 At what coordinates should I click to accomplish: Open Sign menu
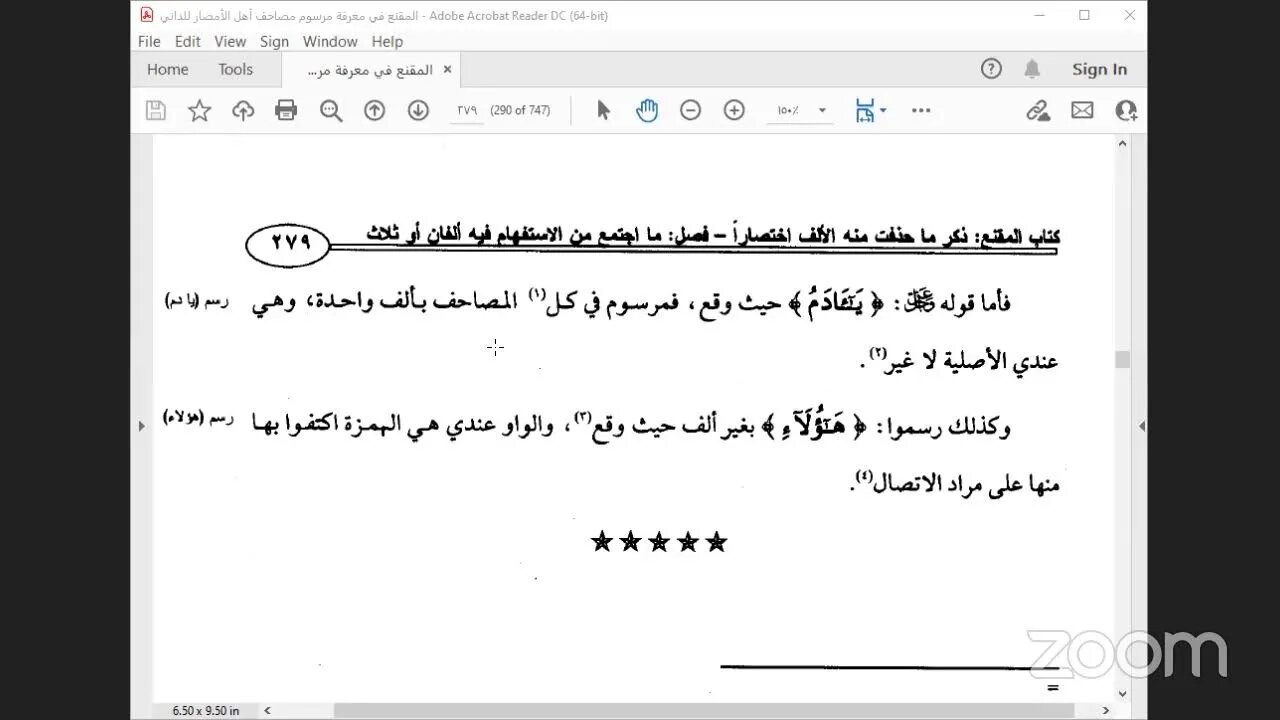pyautogui.click(x=274, y=41)
